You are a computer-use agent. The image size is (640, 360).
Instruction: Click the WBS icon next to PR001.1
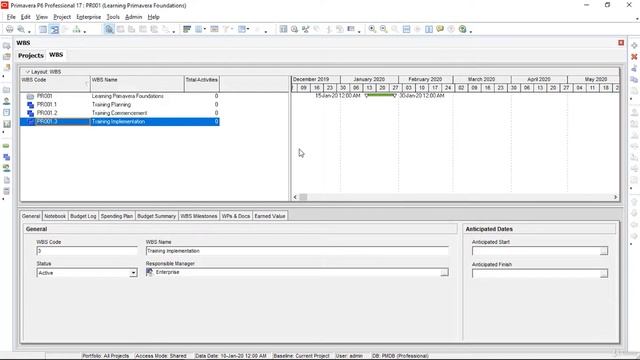pyautogui.click(x=30, y=105)
